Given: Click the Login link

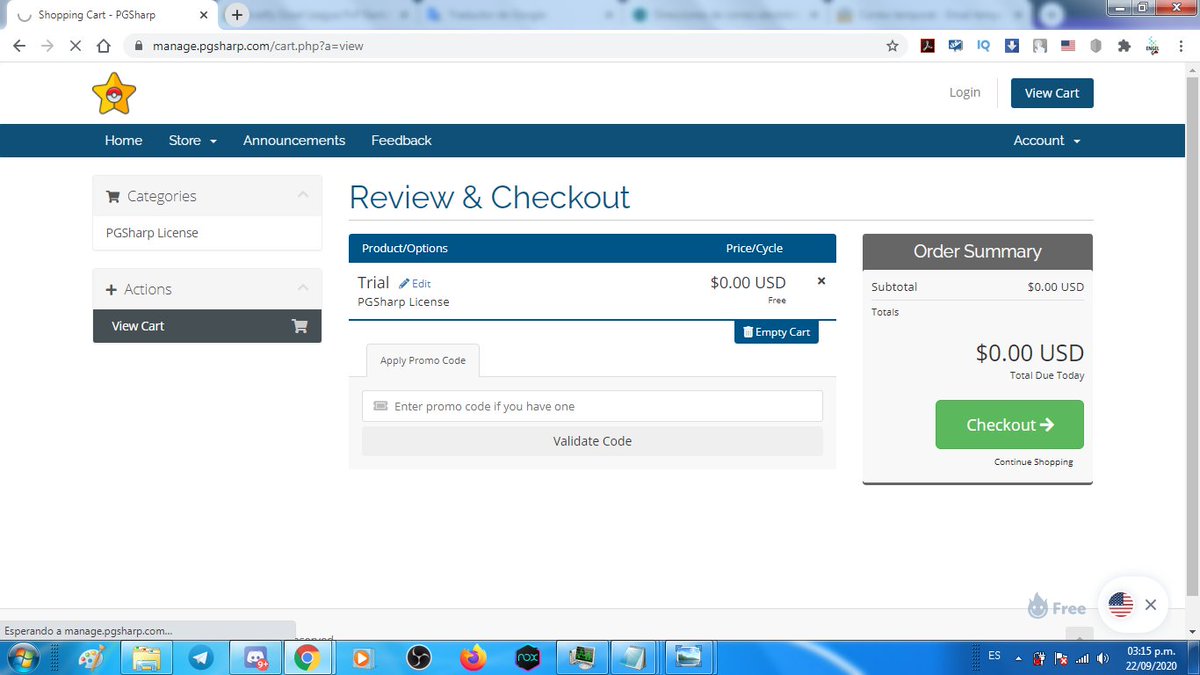Looking at the screenshot, I should point(965,93).
